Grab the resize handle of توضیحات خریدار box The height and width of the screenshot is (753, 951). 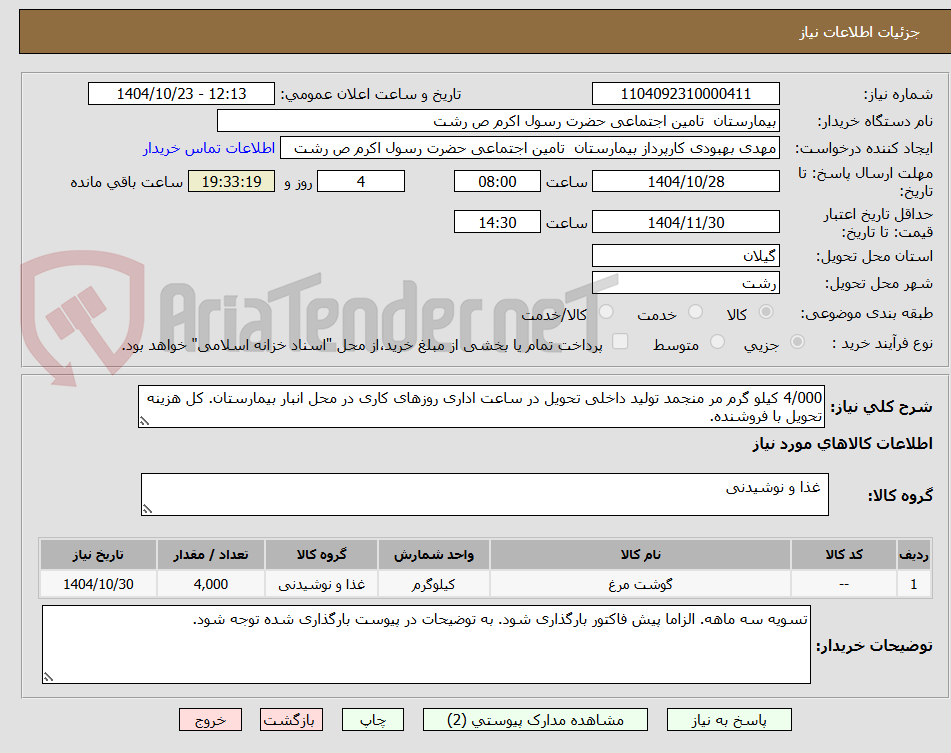48,677
